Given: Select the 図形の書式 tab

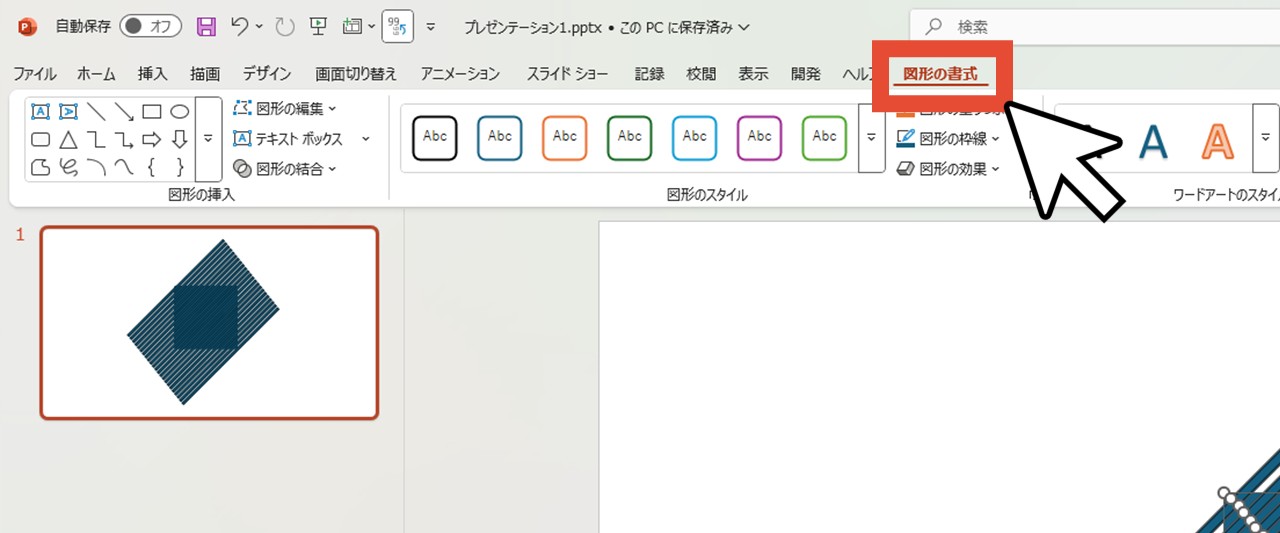Looking at the screenshot, I should 940,74.
